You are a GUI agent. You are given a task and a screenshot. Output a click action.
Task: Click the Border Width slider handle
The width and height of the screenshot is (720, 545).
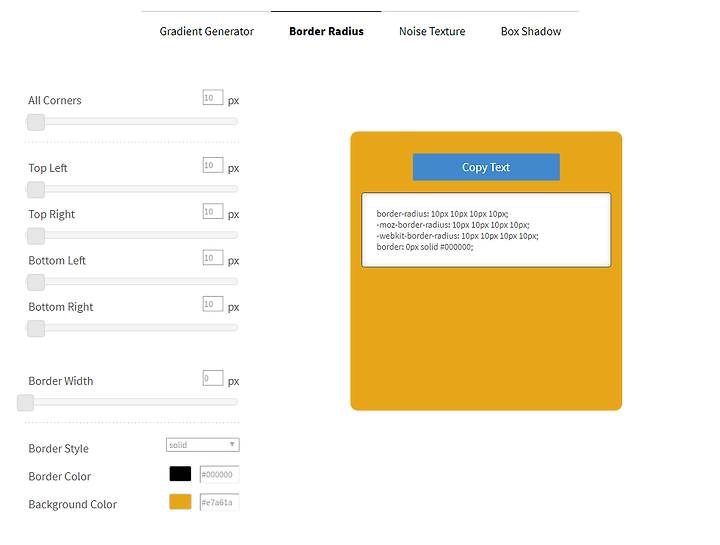pyautogui.click(x=26, y=403)
